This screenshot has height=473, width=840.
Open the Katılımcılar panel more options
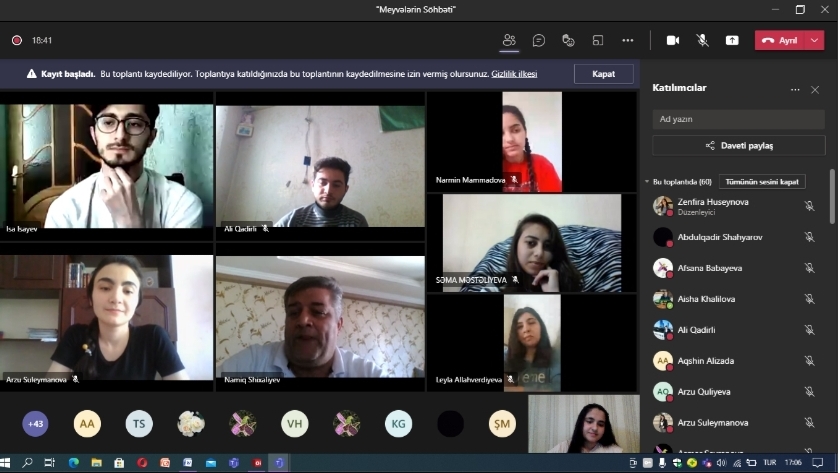pyautogui.click(x=795, y=89)
